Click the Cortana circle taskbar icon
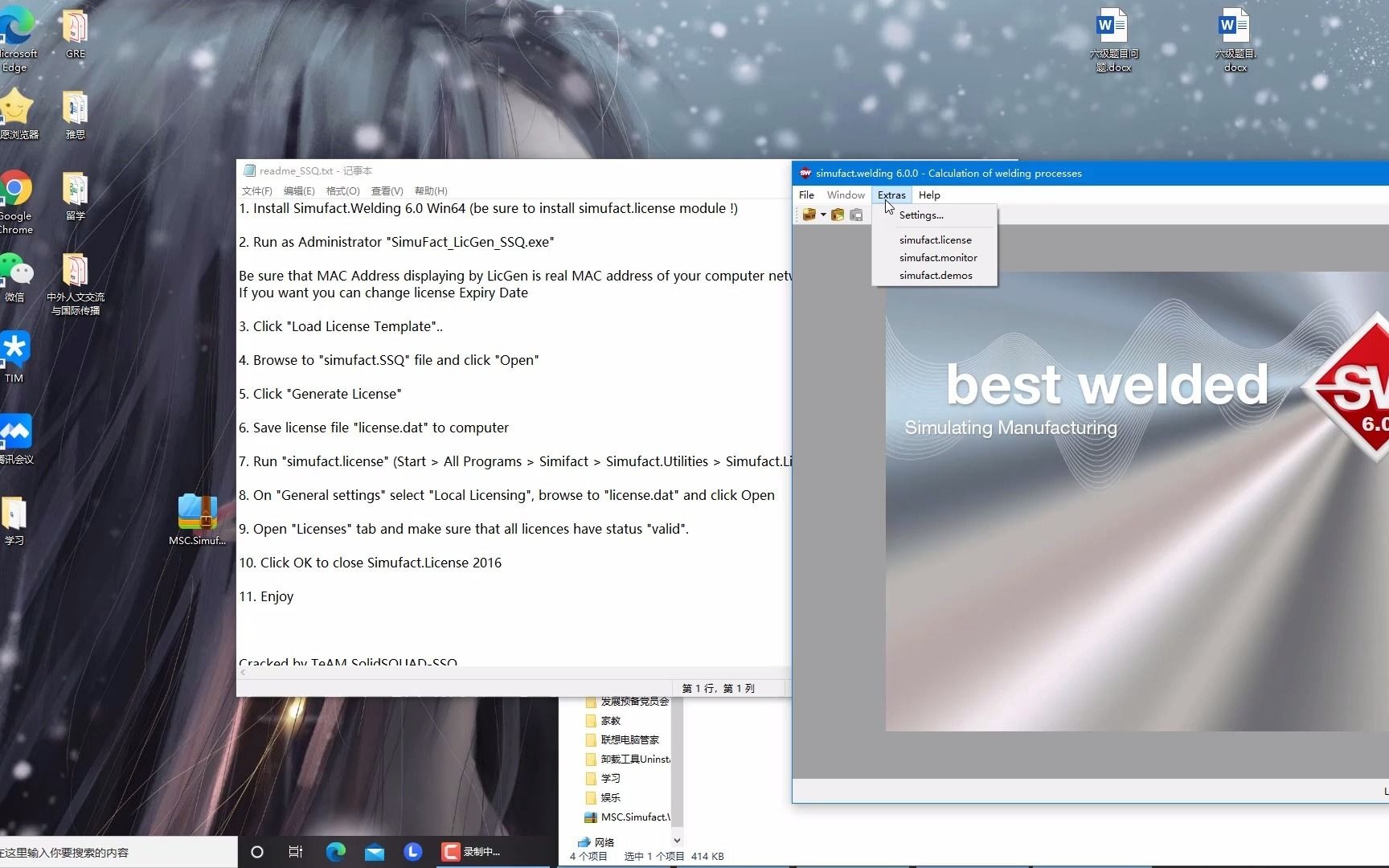 (257, 852)
